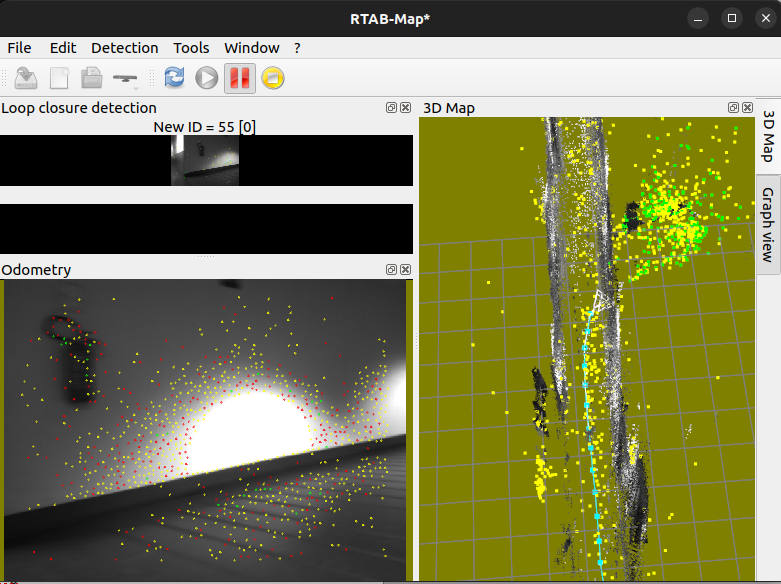
Task: Close the Loop closure detection panel
Action: pos(405,108)
